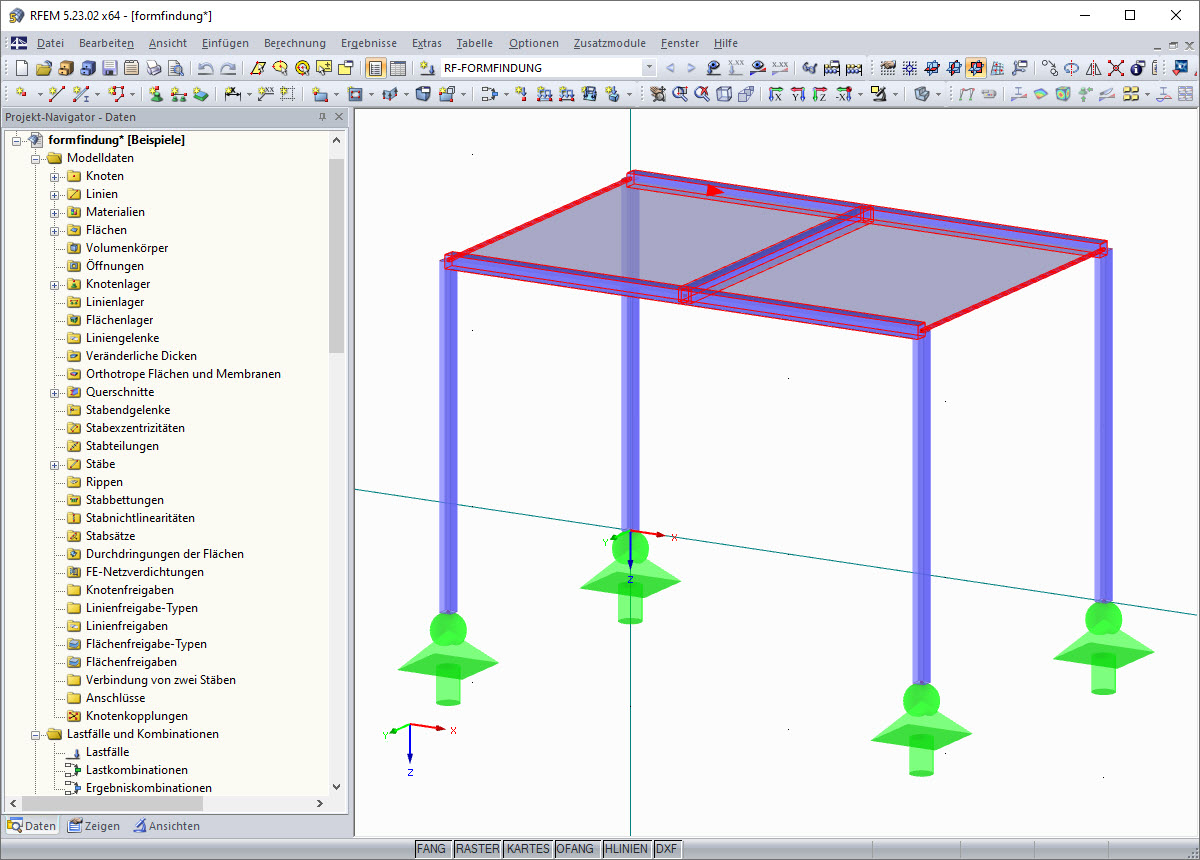The image size is (1200, 860).
Task: Click the new solid tool icon
Action: [x=424, y=94]
